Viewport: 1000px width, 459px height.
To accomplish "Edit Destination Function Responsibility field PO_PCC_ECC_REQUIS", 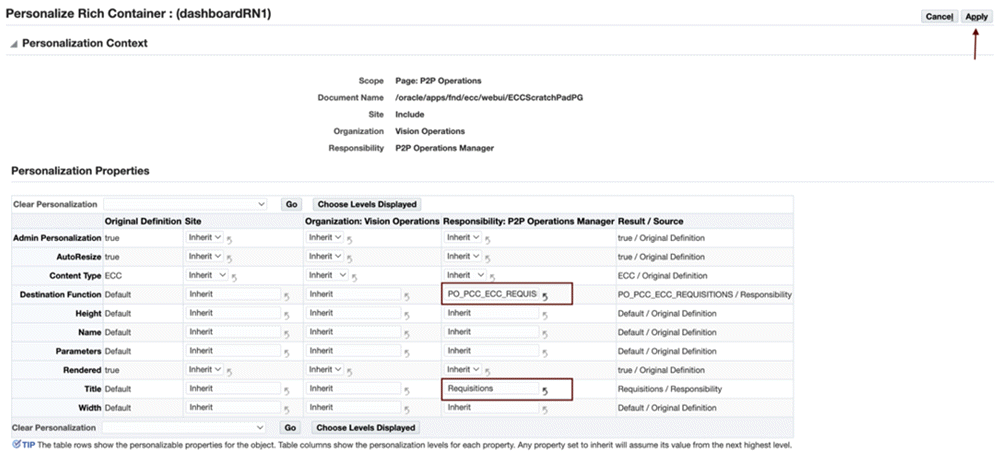I will pos(491,294).
